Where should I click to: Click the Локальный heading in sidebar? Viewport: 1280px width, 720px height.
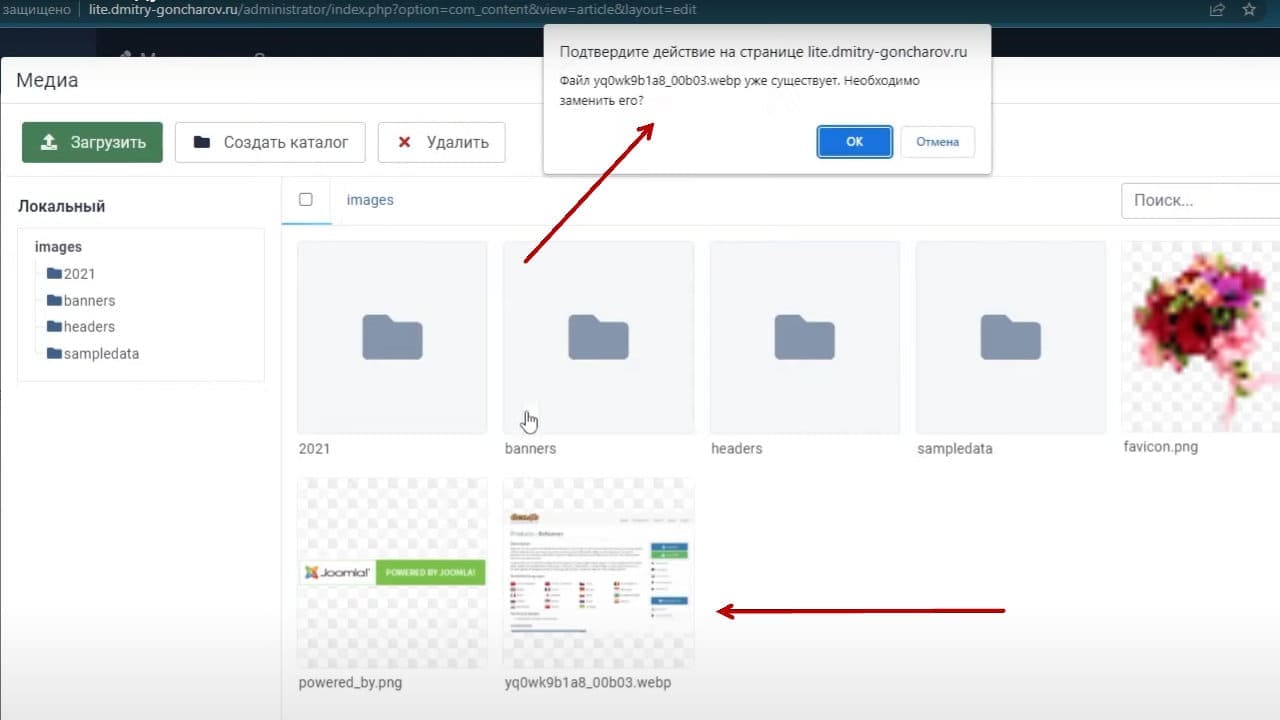(62, 206)
